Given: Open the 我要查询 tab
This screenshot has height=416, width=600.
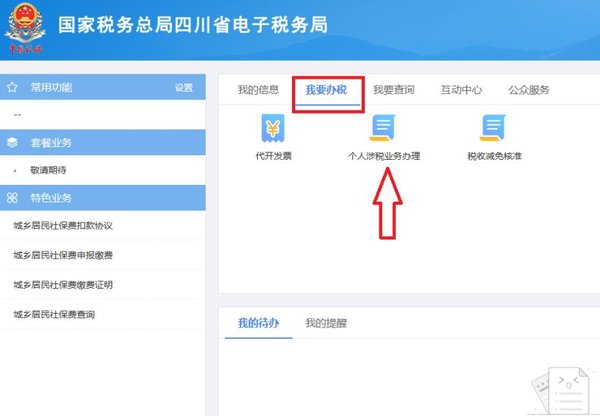Looking at the screenshot, I should pos(393,90).
